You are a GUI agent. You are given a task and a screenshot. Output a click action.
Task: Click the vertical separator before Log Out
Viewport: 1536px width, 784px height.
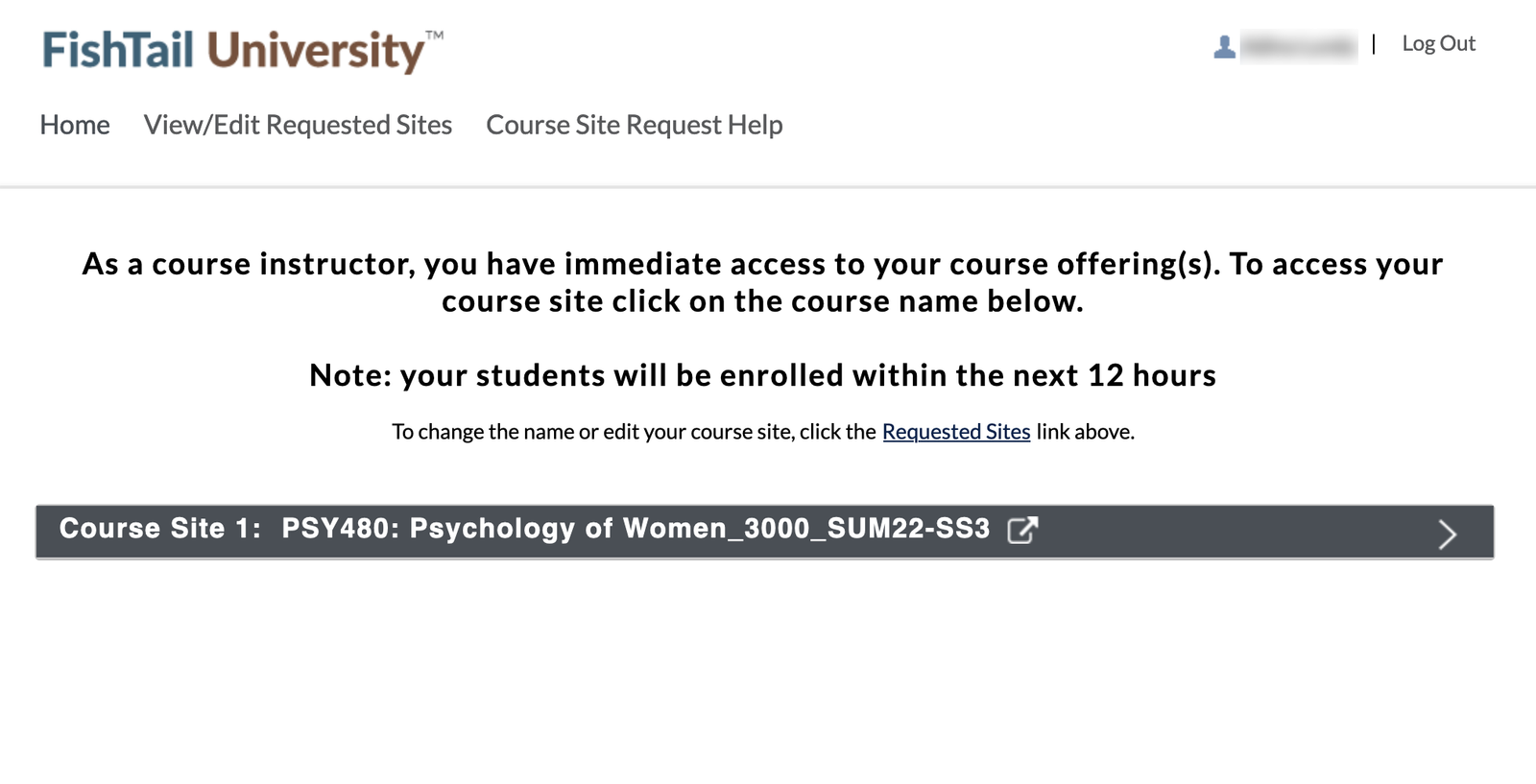point(1374,44)
